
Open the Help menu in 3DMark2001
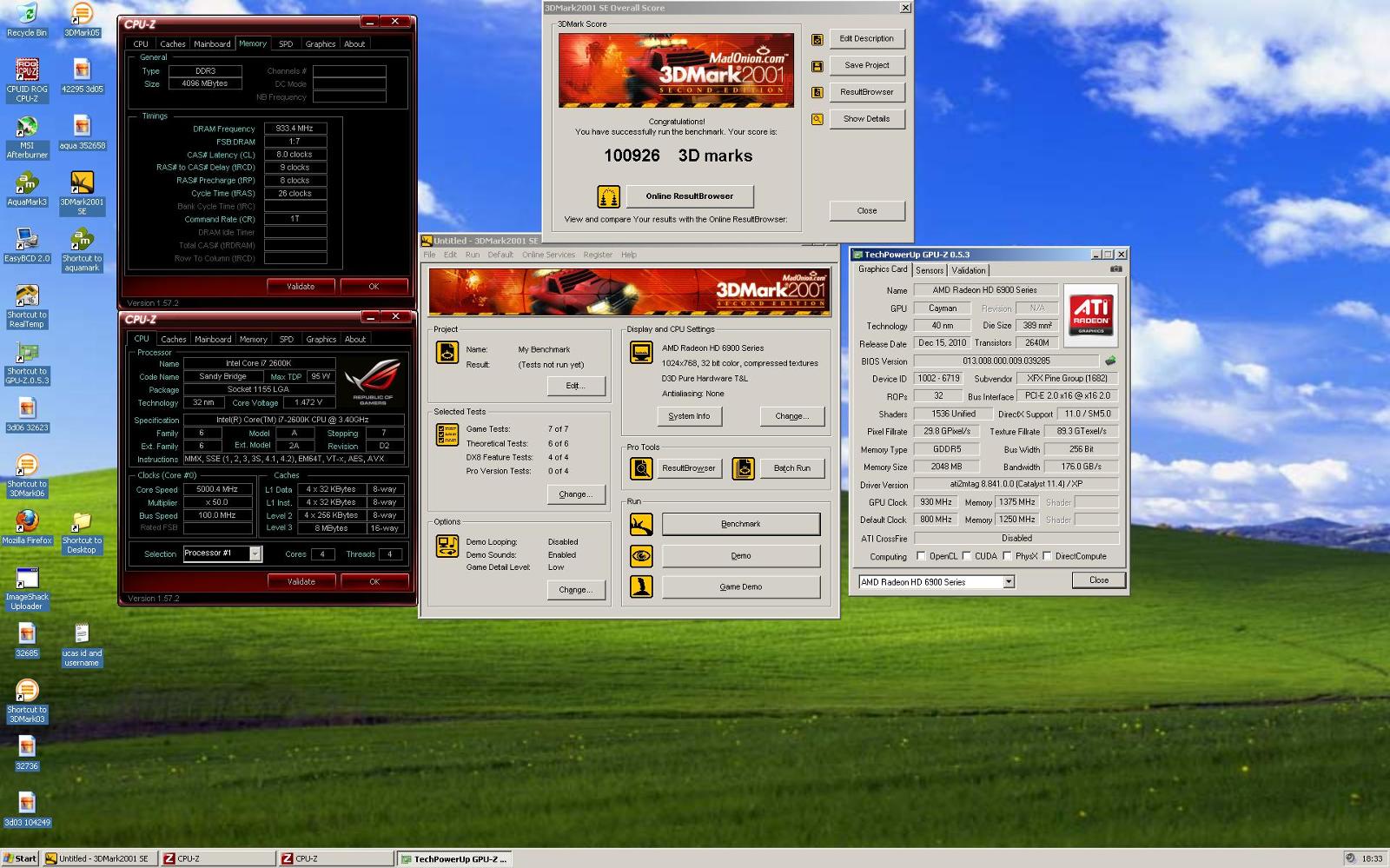pos(629,255)
